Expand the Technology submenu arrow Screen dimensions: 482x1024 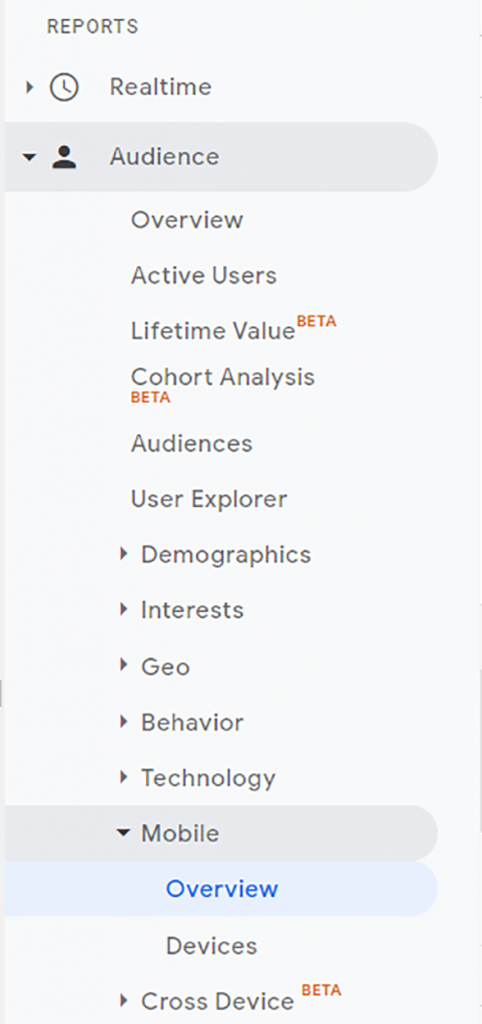[124, 777]
